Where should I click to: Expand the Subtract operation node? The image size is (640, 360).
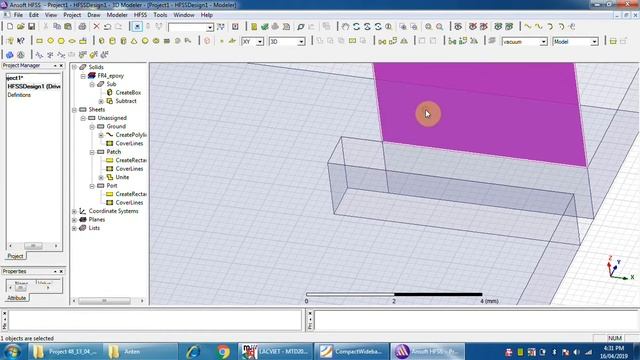coord(101,101)
